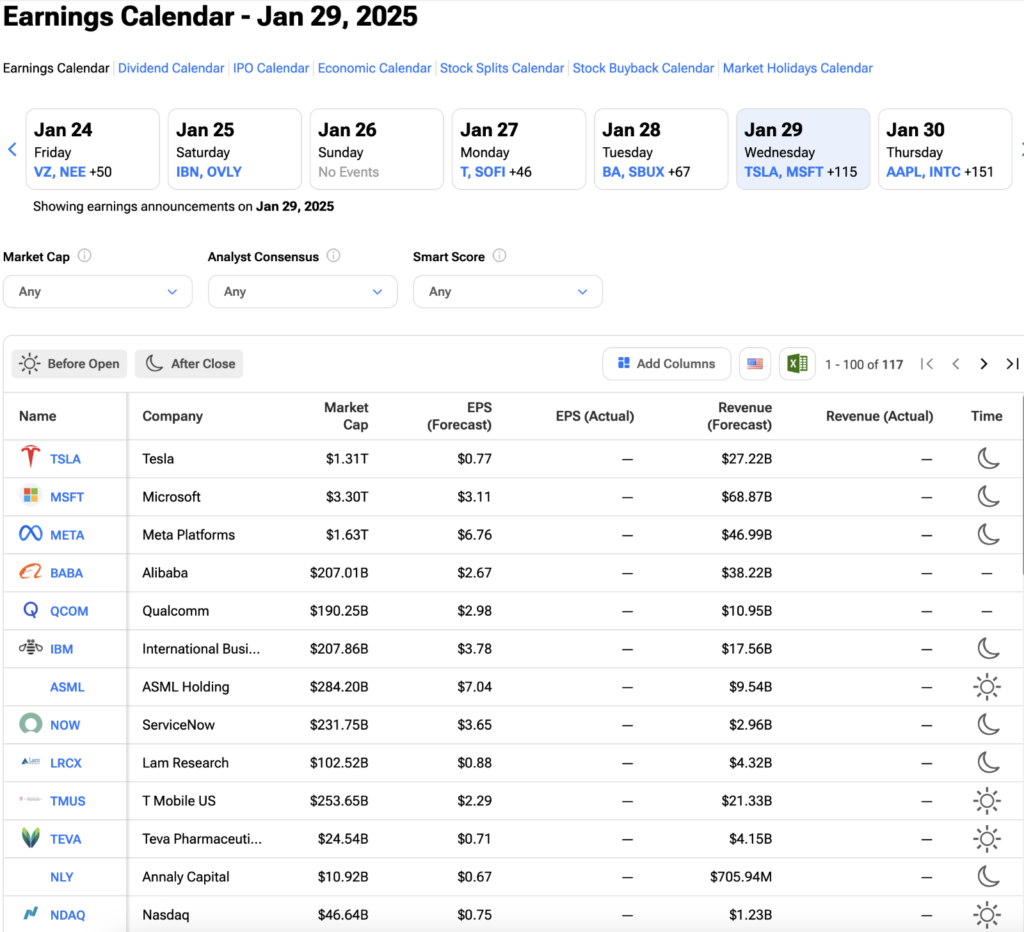Click the $253.65B market cap value

pyautogui.click(x=339, y=801)
